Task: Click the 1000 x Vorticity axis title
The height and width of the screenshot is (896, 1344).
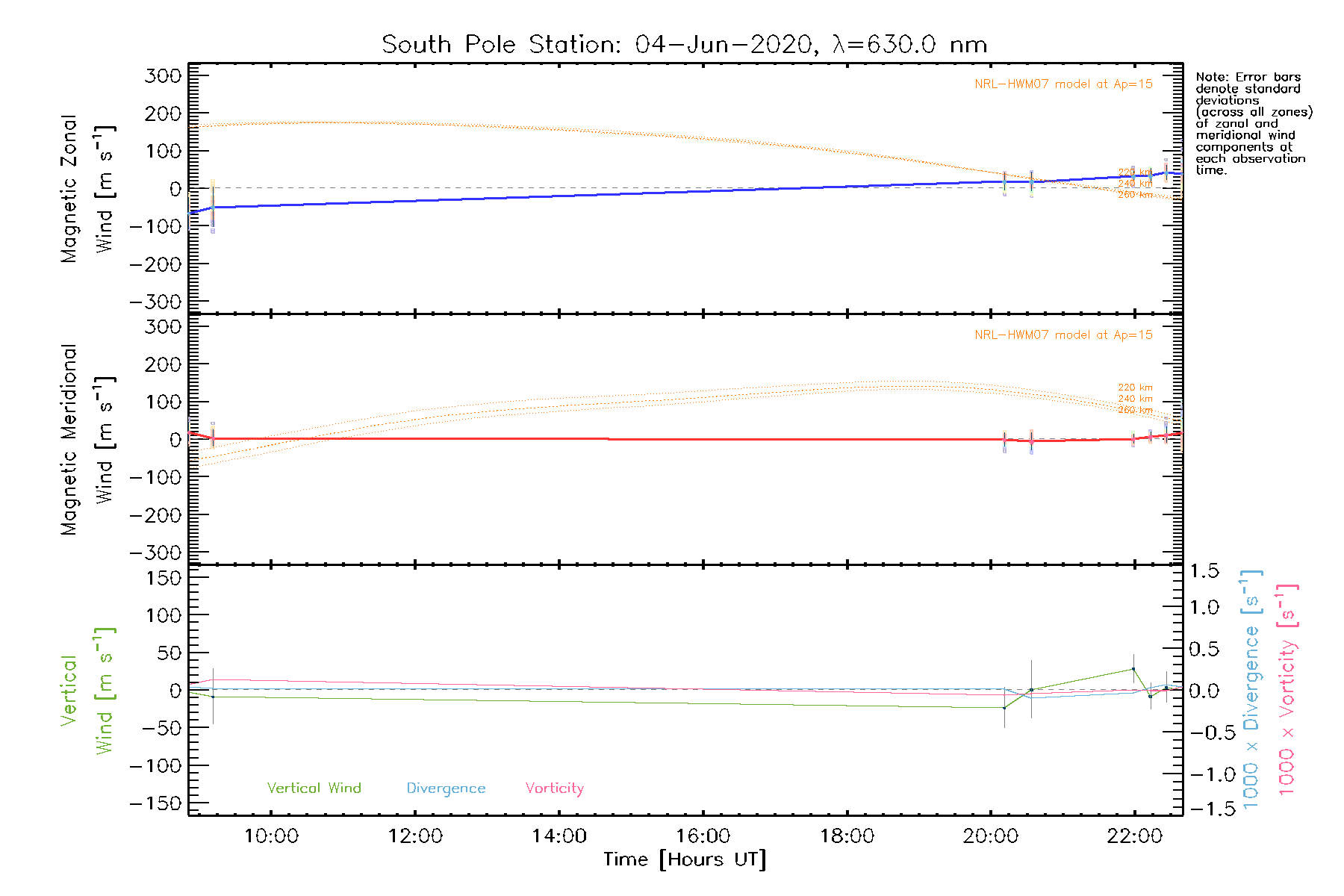Action: point(1287,690)
